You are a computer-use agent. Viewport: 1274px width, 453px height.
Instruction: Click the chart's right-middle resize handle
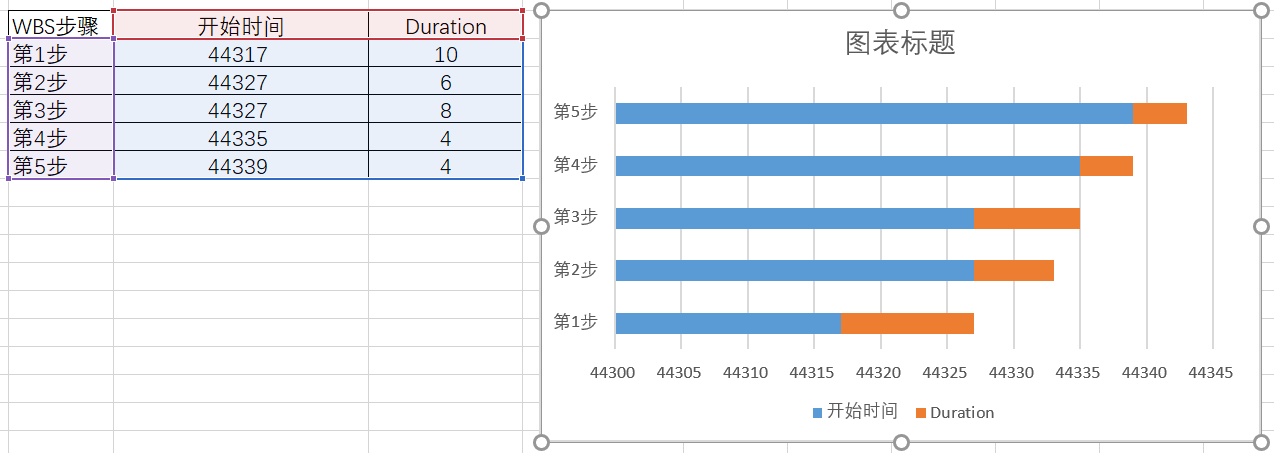click(1260, 227)
